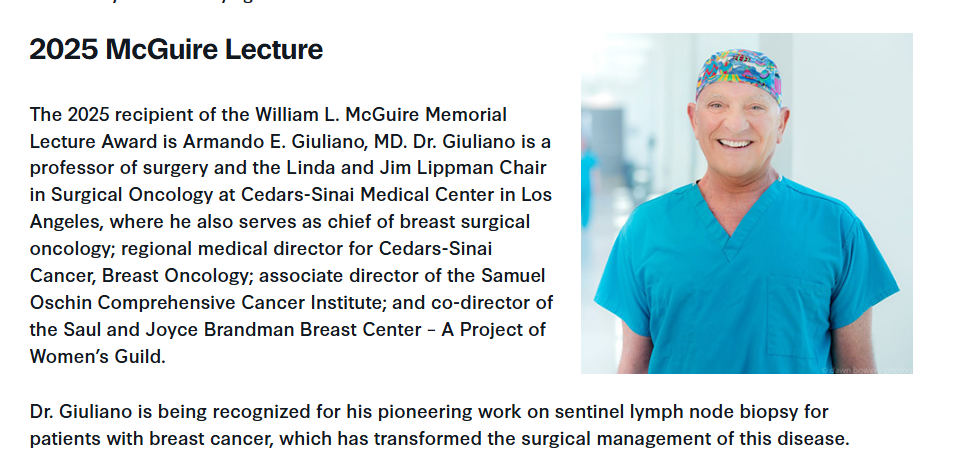The image size is (972, 460).
Task: Click the words "Linda and Jim Lippman Chair"
Action: pyautogui.click(x=433, y=167)
